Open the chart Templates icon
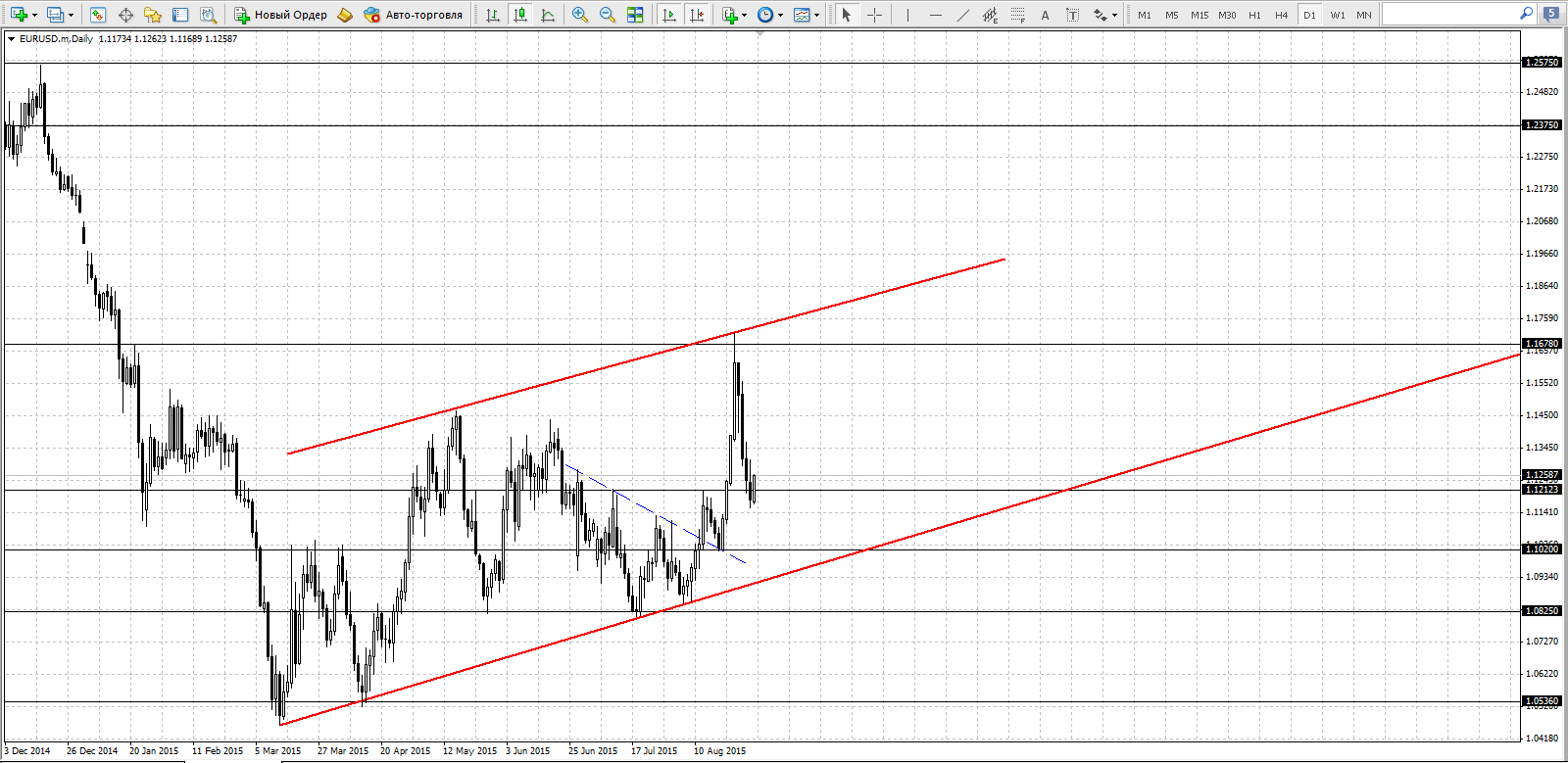 (802, 15)
